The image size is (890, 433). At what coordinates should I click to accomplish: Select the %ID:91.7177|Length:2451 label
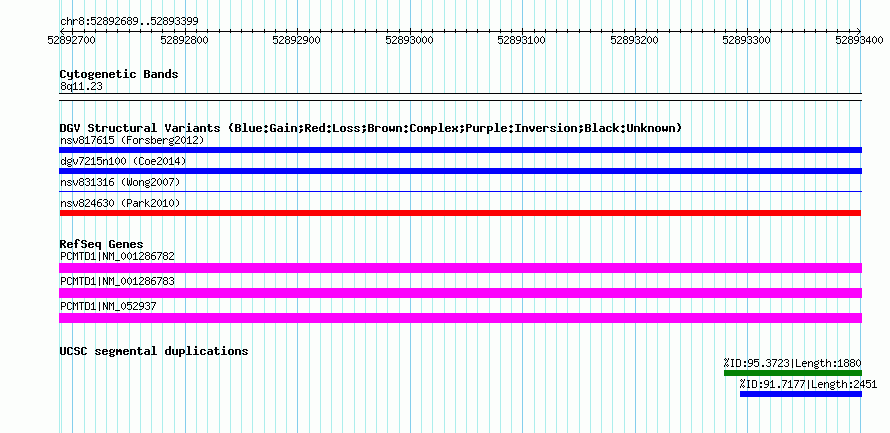coord(808,384)
